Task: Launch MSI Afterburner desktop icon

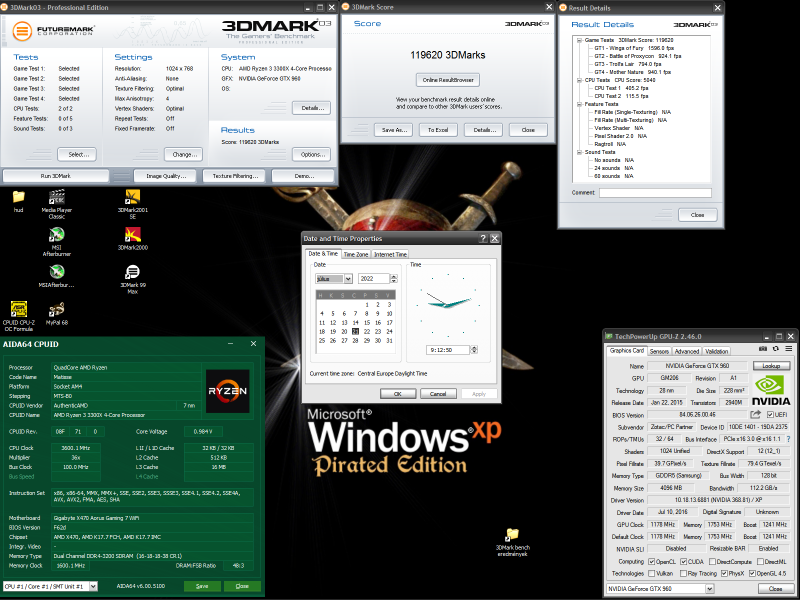Action: (x=57, y=242)
